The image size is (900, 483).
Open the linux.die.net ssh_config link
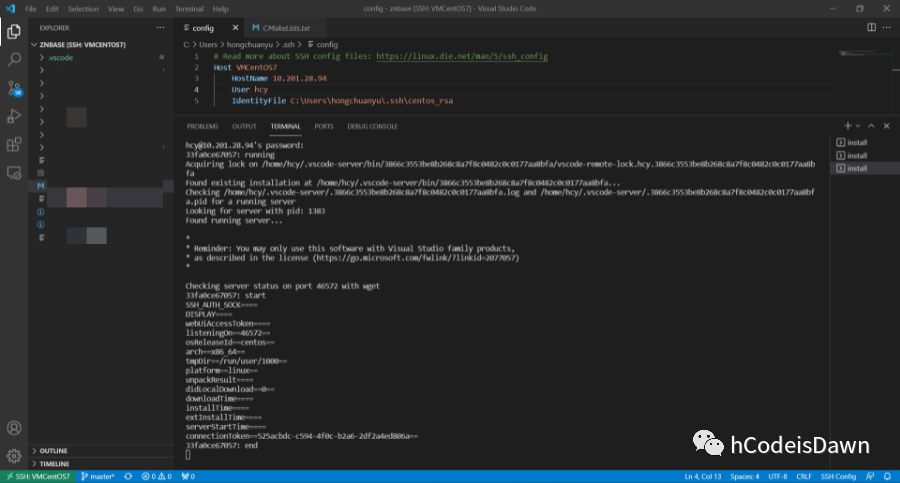462,56
